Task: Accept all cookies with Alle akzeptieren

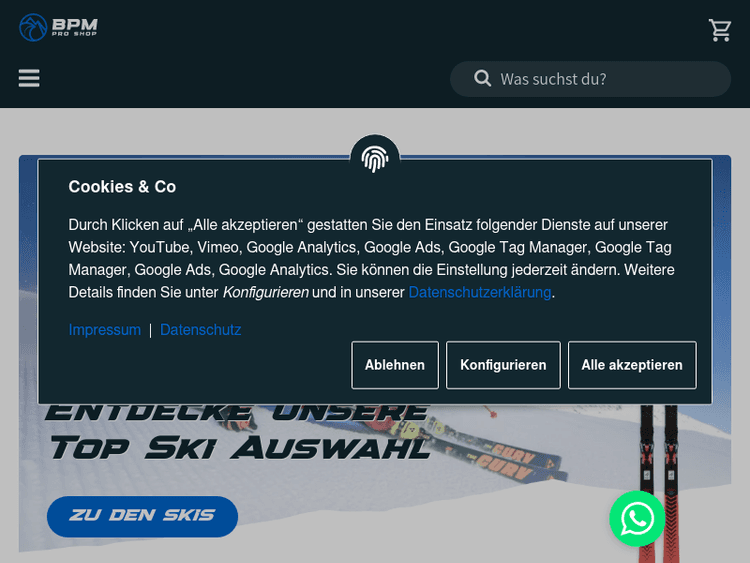Action: coord(632,365)
